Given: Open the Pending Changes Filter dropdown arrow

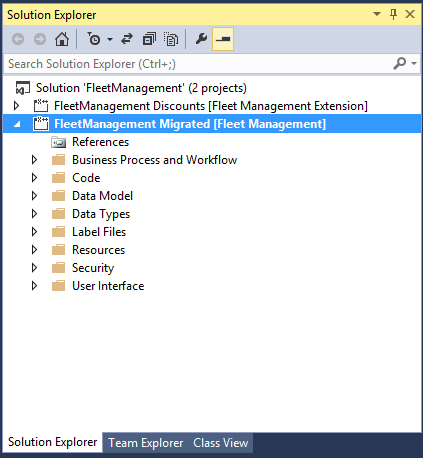Looking at the screenshot, I should (110, 39).
